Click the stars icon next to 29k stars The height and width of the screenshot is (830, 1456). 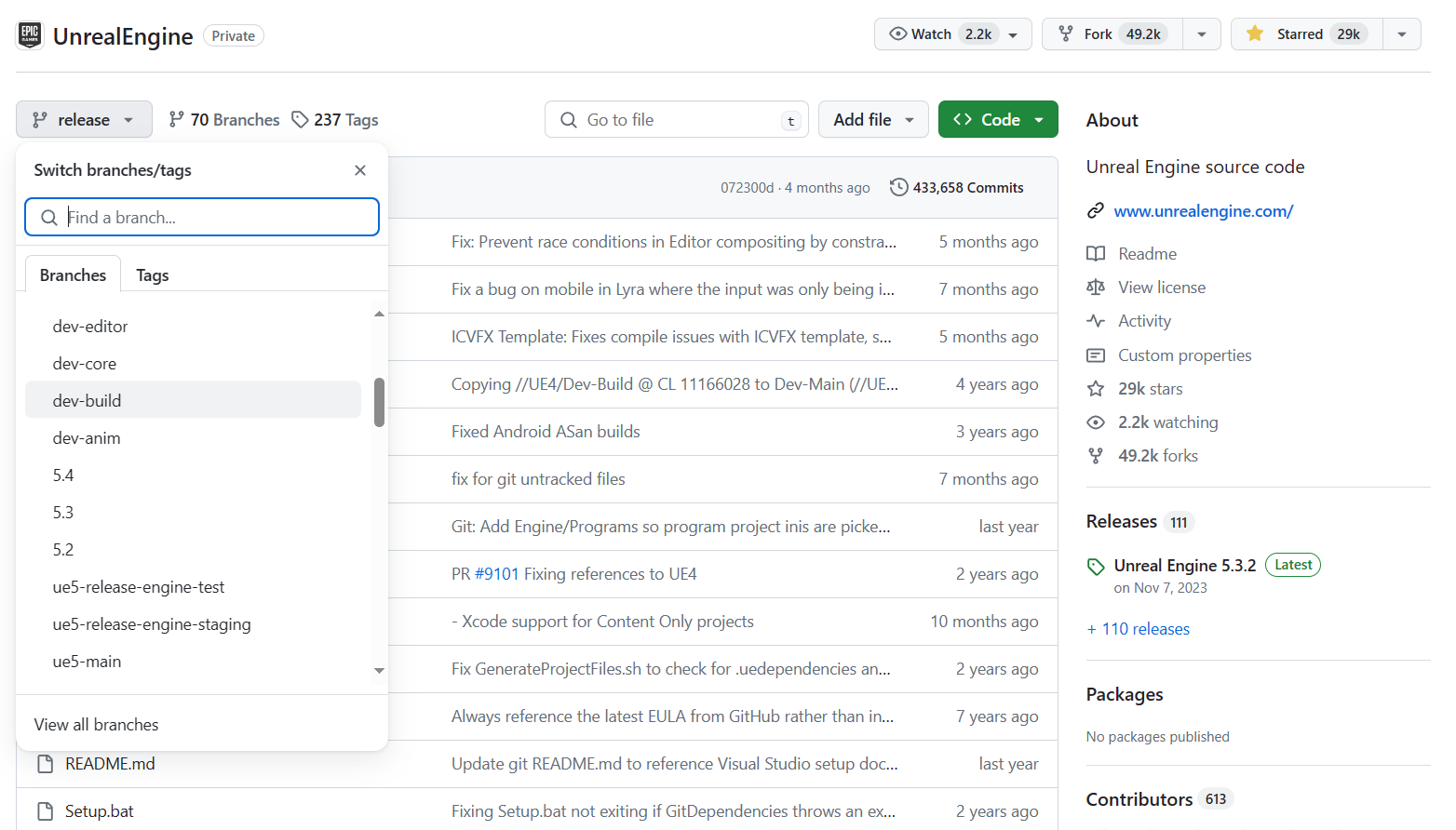click(1096, 389)
